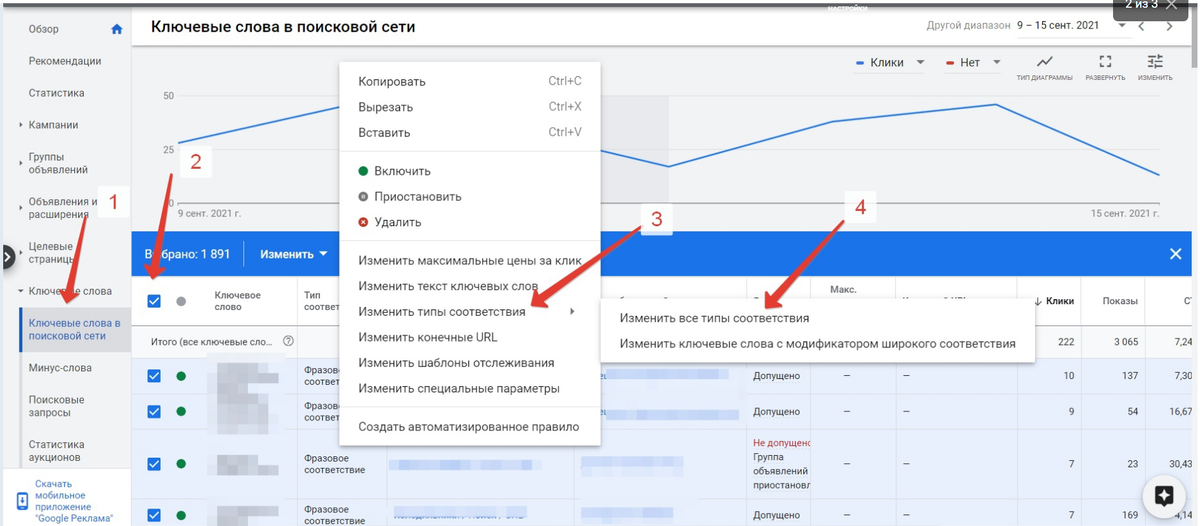The image size is (1200, 526).
Task: Sort by Ключевое слово column header
Action: tap(238, 301)
